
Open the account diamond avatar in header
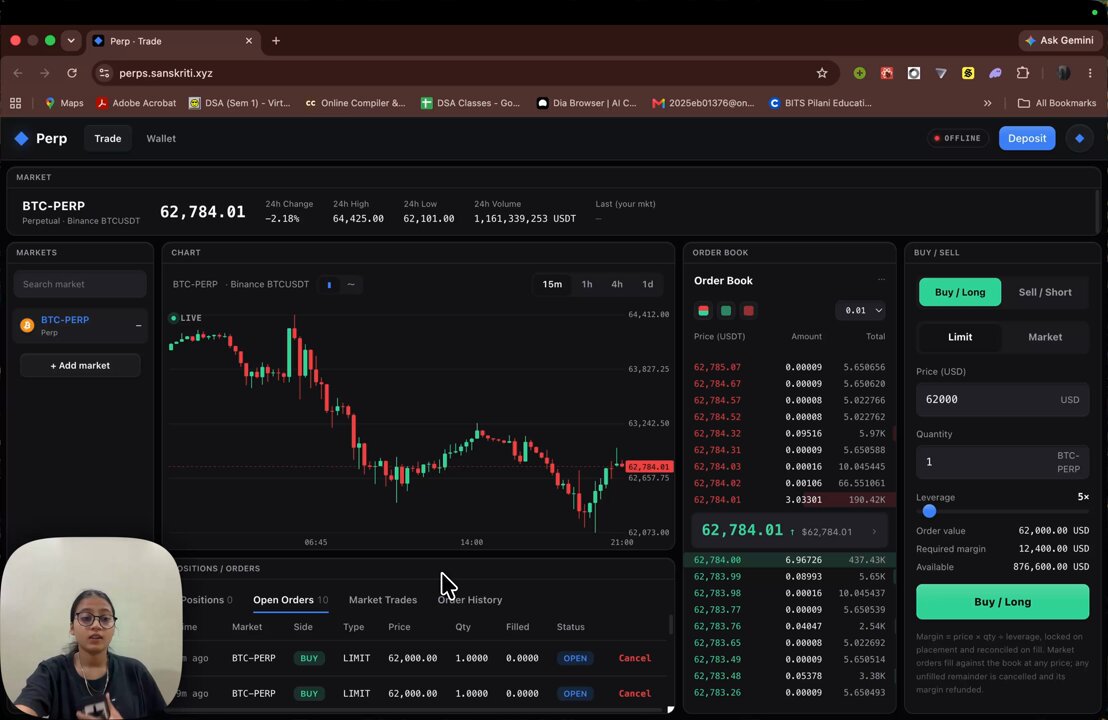pos(1079,138)
